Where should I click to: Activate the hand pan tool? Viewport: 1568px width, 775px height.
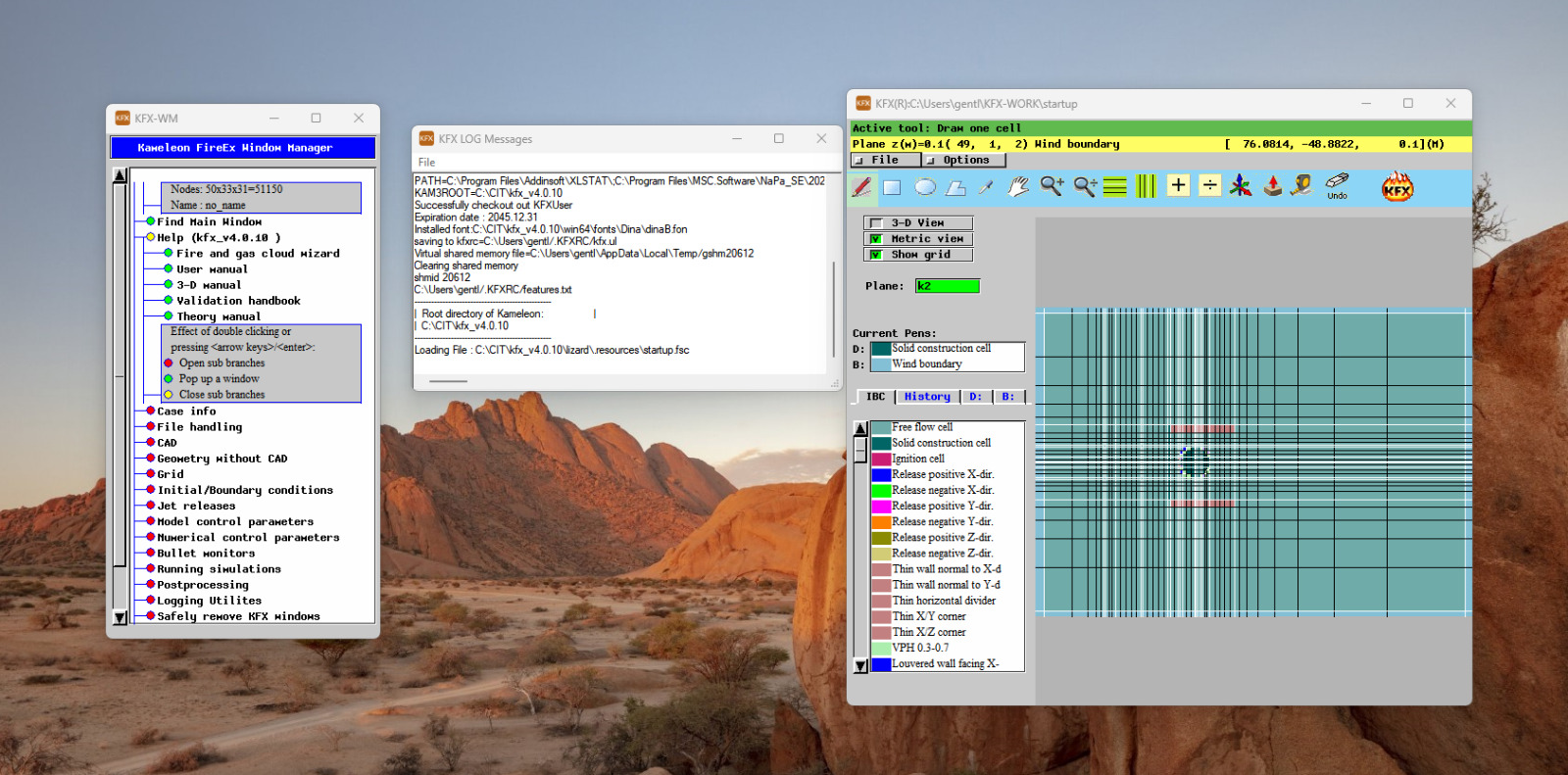[x=1018, y=186]
